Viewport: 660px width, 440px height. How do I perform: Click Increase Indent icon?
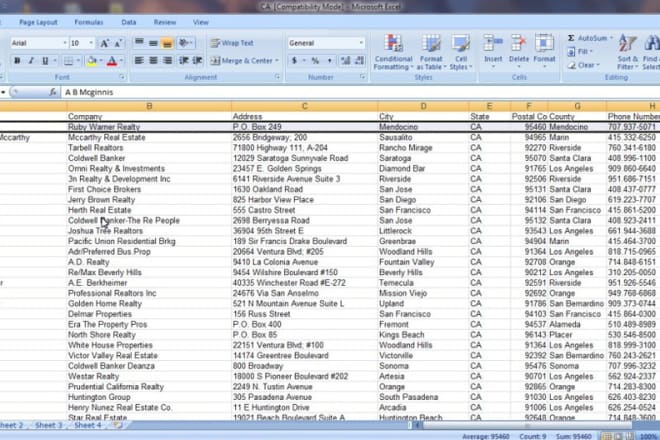tap(197, 61)
